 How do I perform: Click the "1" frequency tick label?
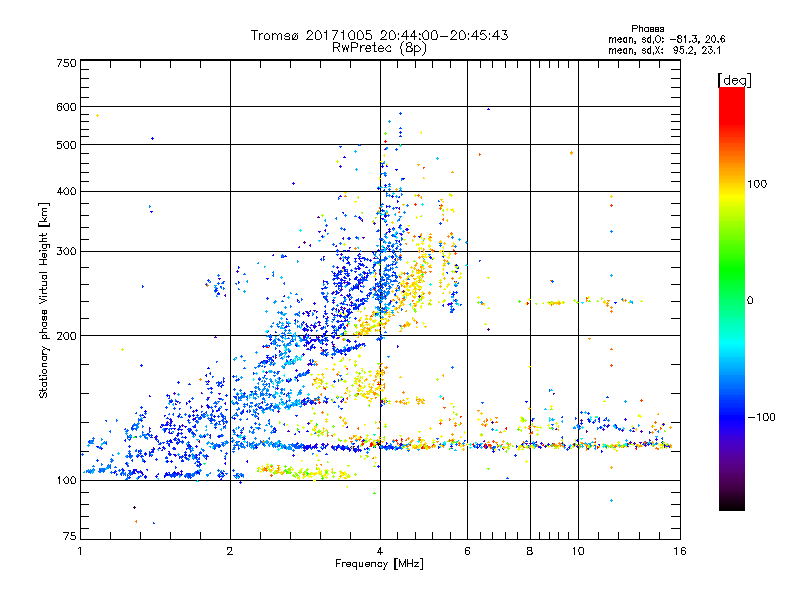click(x=80, y=551)
